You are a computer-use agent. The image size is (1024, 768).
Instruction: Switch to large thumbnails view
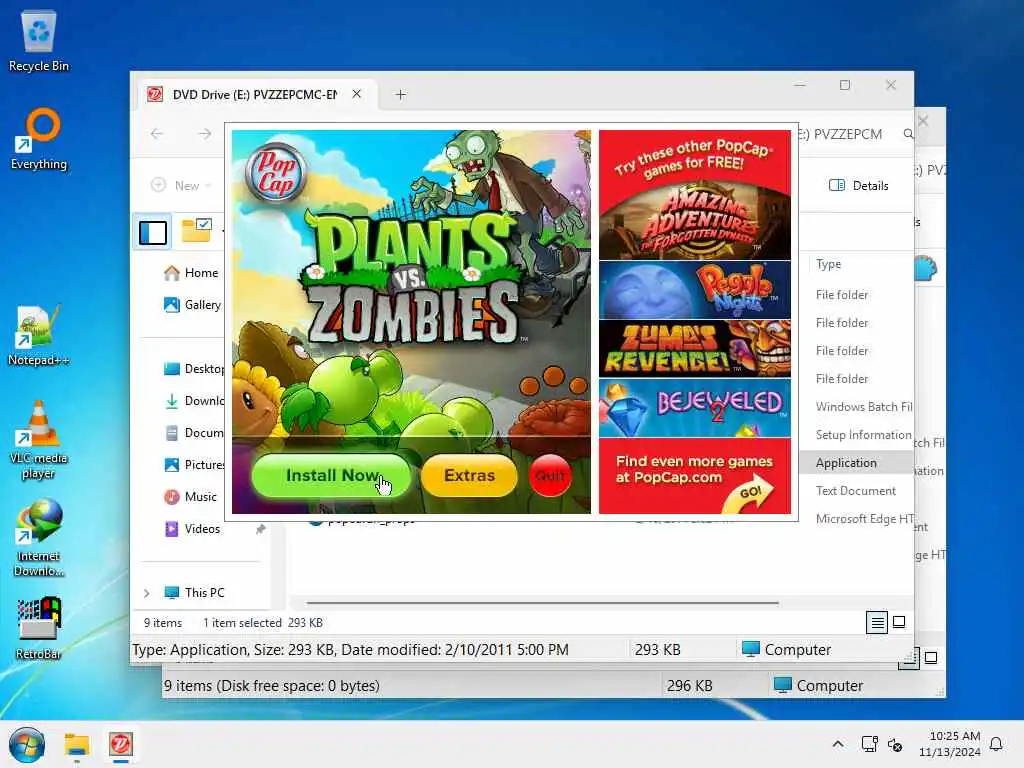pyautogui.click(x=899, y=622)
